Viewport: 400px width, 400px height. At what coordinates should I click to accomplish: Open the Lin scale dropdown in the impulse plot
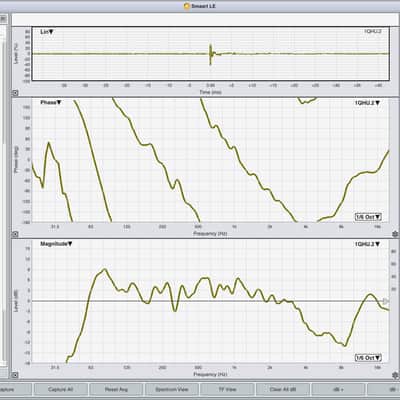47,32
